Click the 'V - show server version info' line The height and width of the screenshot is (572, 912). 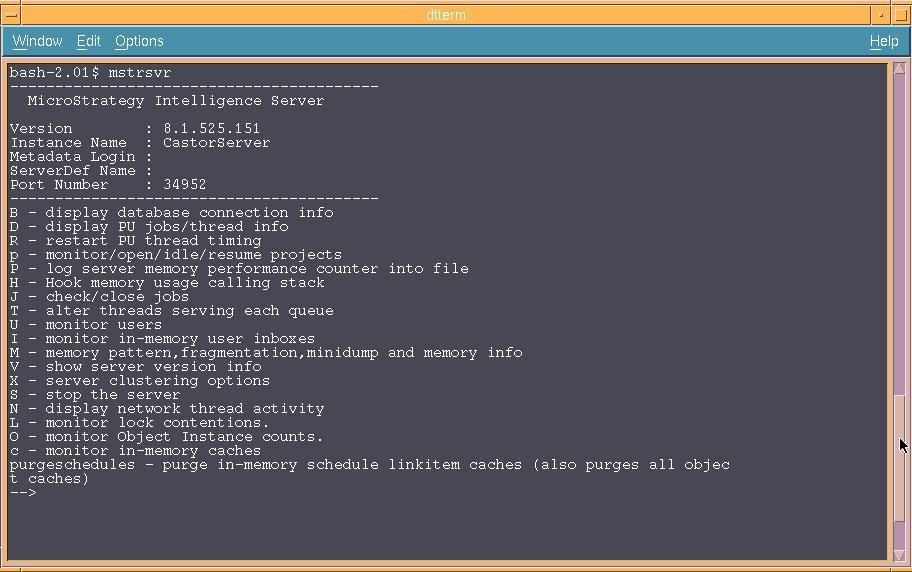coord(136,366)
